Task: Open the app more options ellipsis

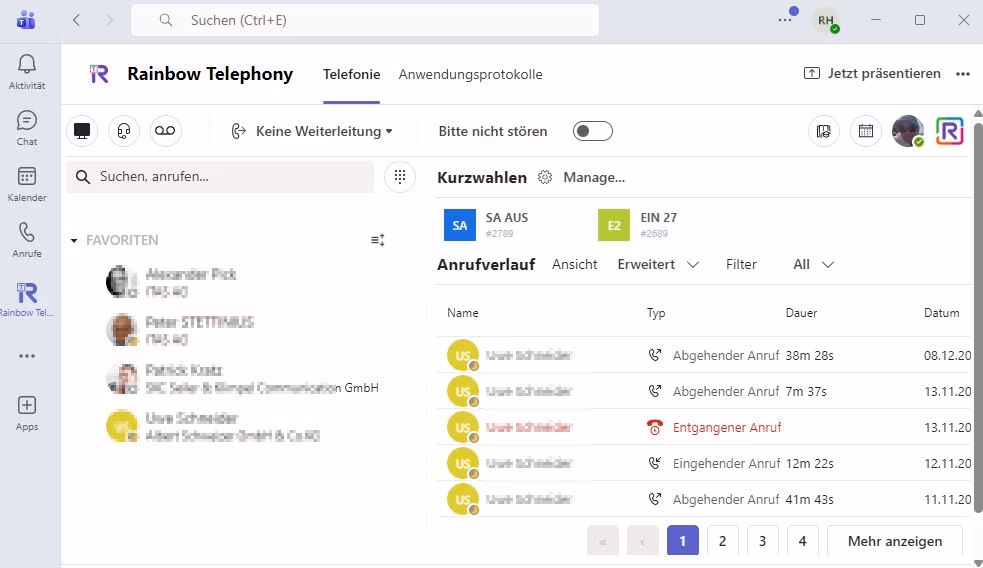Action: (x=963, y=74)
